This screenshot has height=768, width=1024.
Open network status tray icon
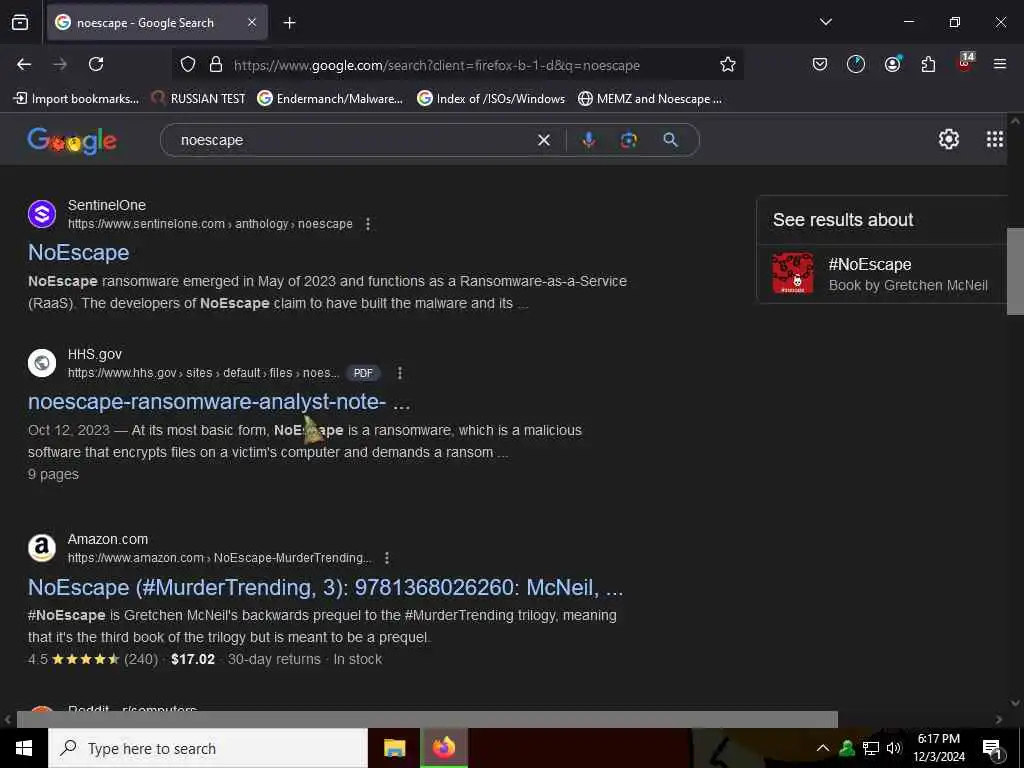871,748
